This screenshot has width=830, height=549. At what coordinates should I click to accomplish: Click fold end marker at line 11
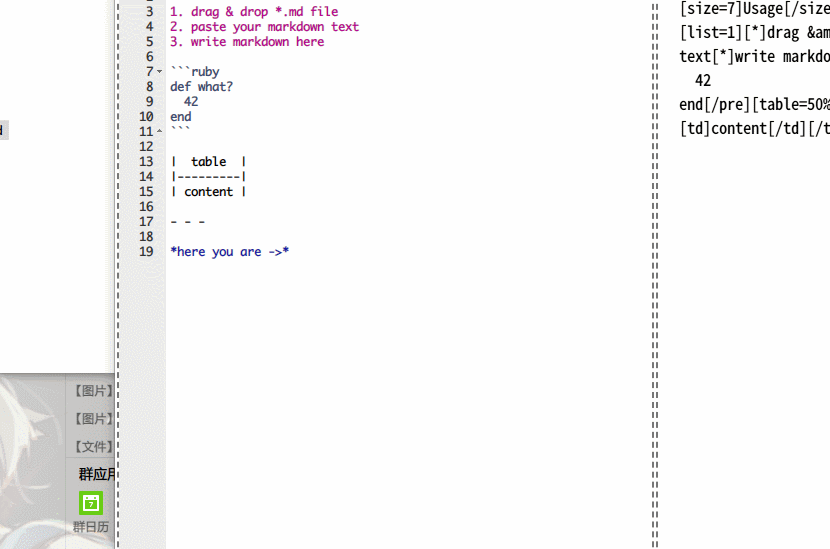click(x=159, y=131)
